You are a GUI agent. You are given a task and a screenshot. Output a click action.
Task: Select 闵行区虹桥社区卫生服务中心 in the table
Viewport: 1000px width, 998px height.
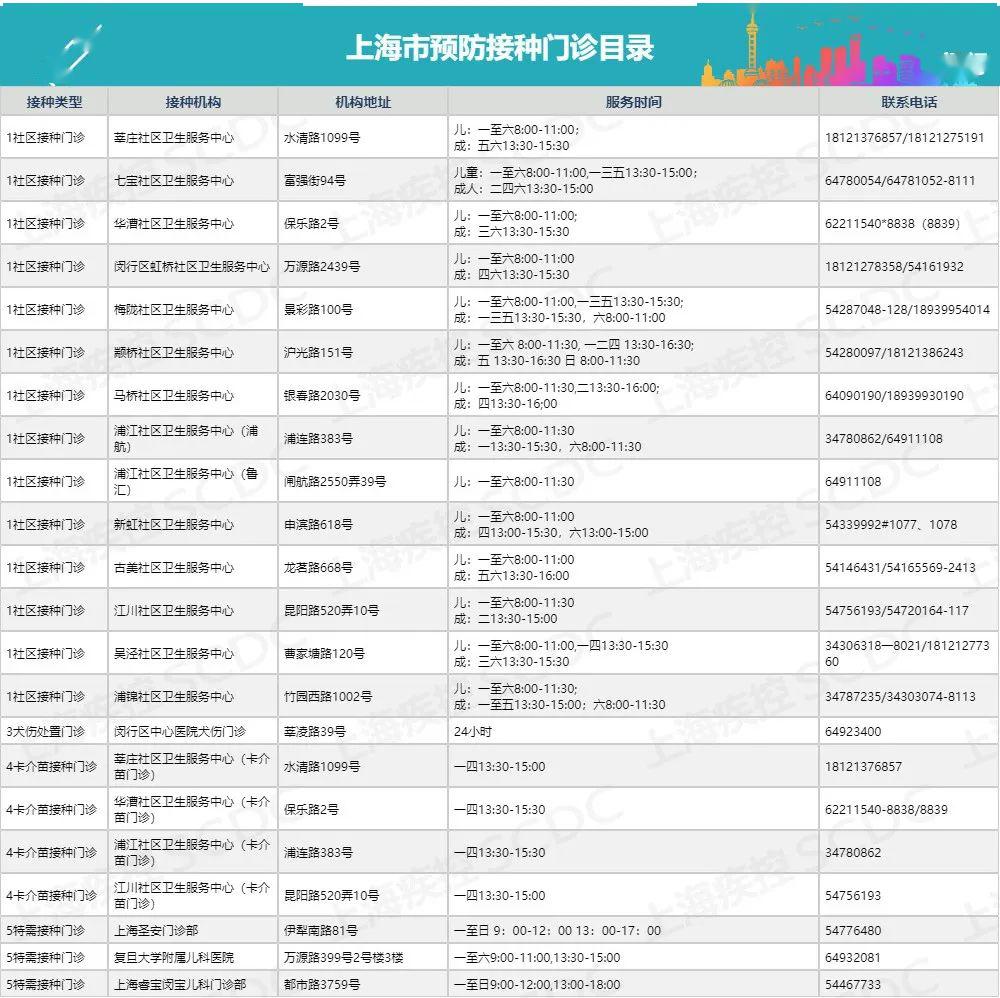click(192, 267)
